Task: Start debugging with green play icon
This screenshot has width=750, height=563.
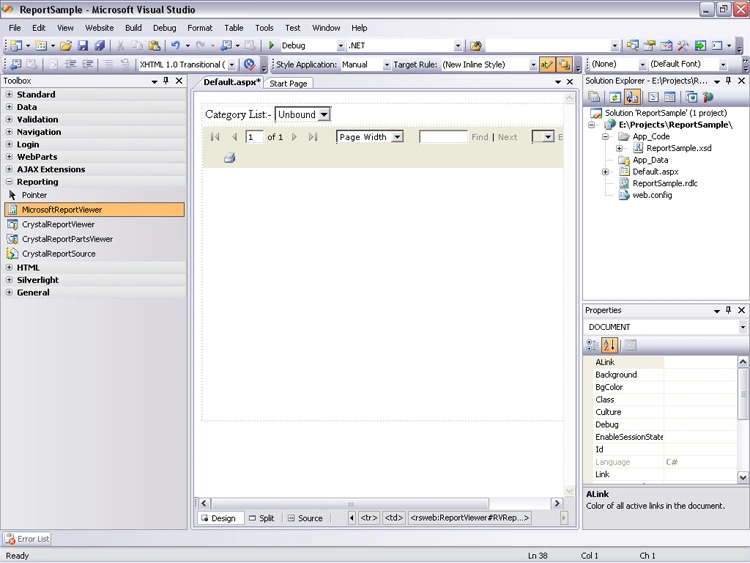Action: click(271, 45)
